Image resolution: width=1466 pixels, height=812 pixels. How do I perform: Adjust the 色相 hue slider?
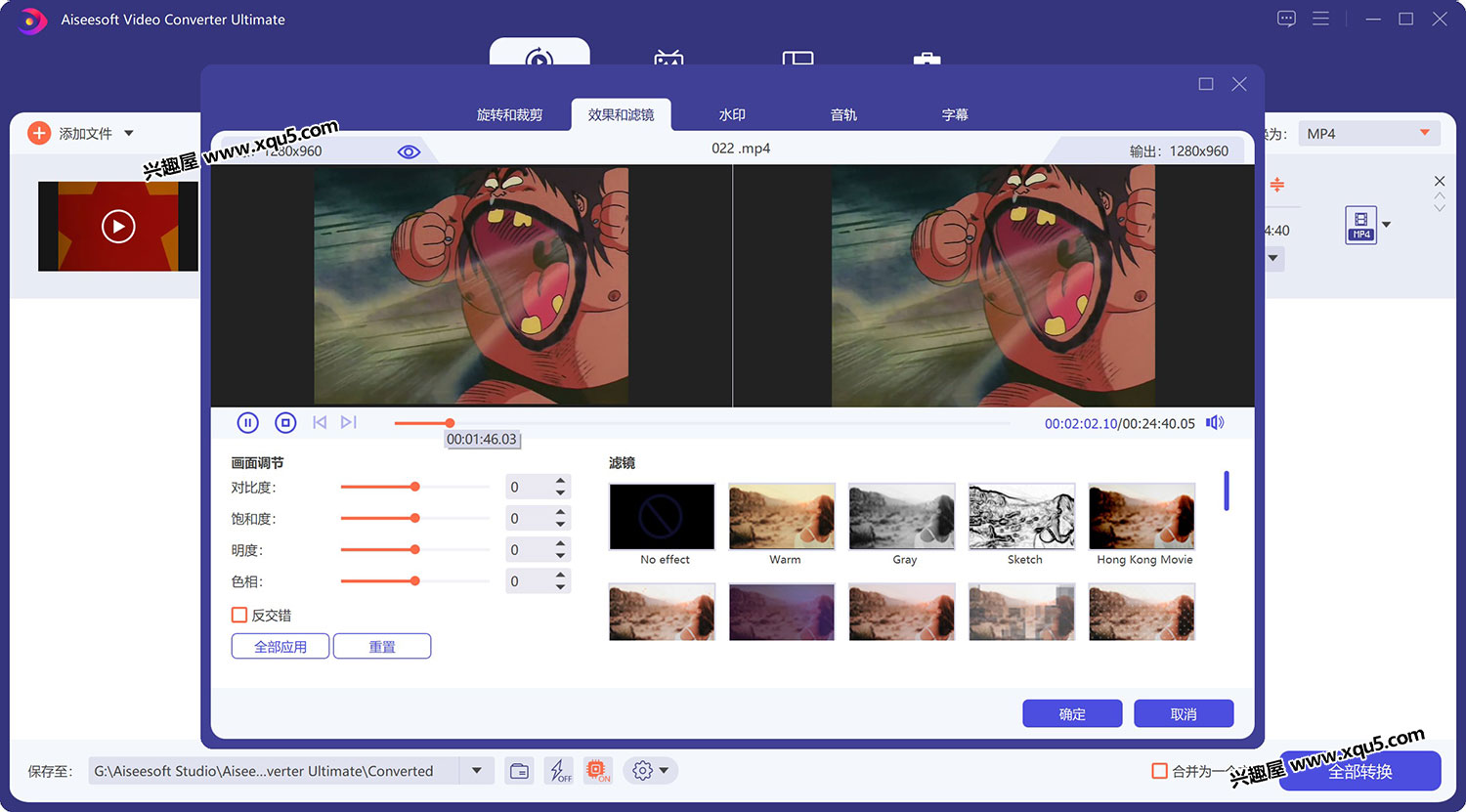click(x=415, y=580)
